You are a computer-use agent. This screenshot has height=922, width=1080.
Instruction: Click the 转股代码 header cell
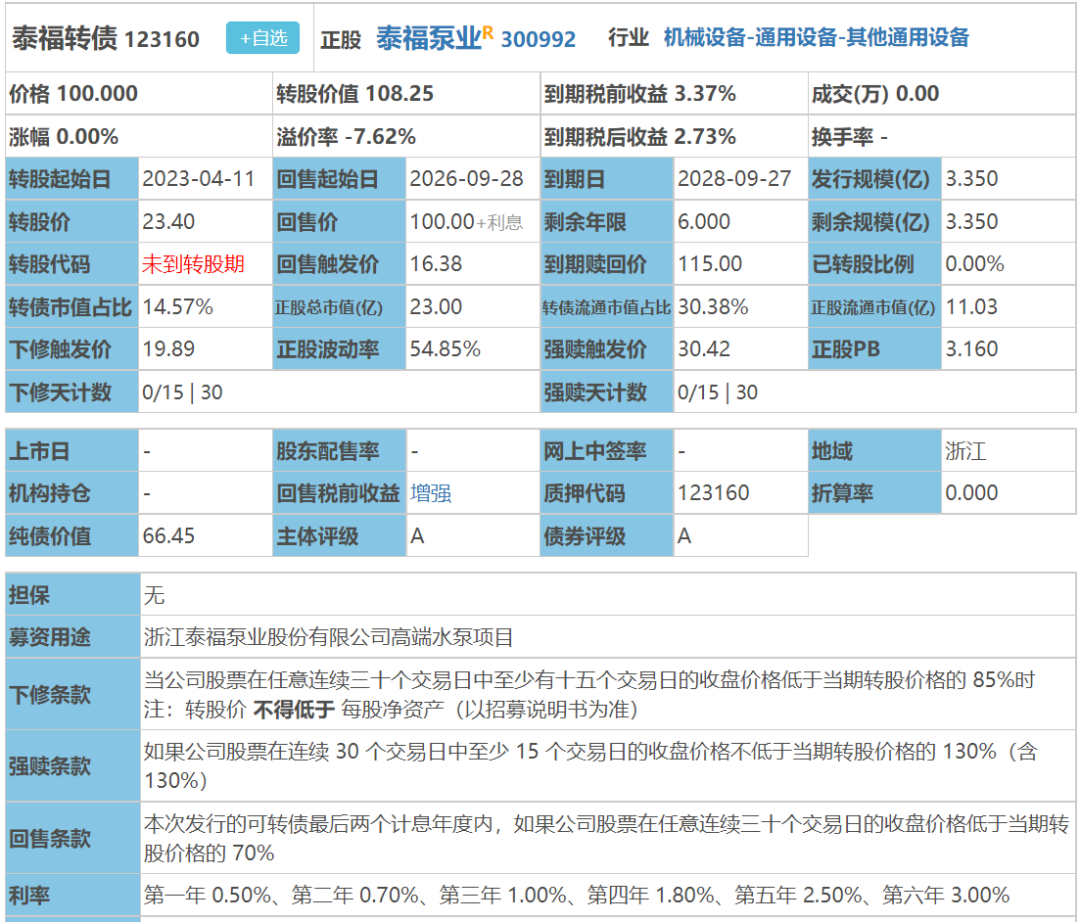click(x=72, y=264)
